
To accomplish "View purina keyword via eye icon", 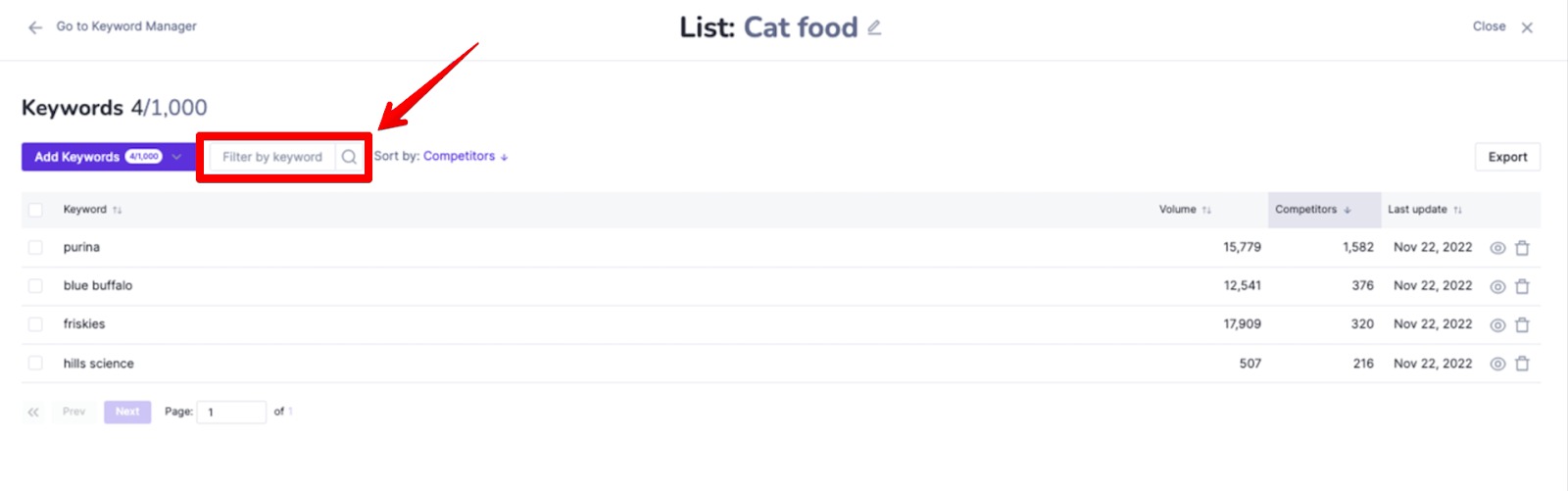I will pyautogui.click(x=1497, y=248).
